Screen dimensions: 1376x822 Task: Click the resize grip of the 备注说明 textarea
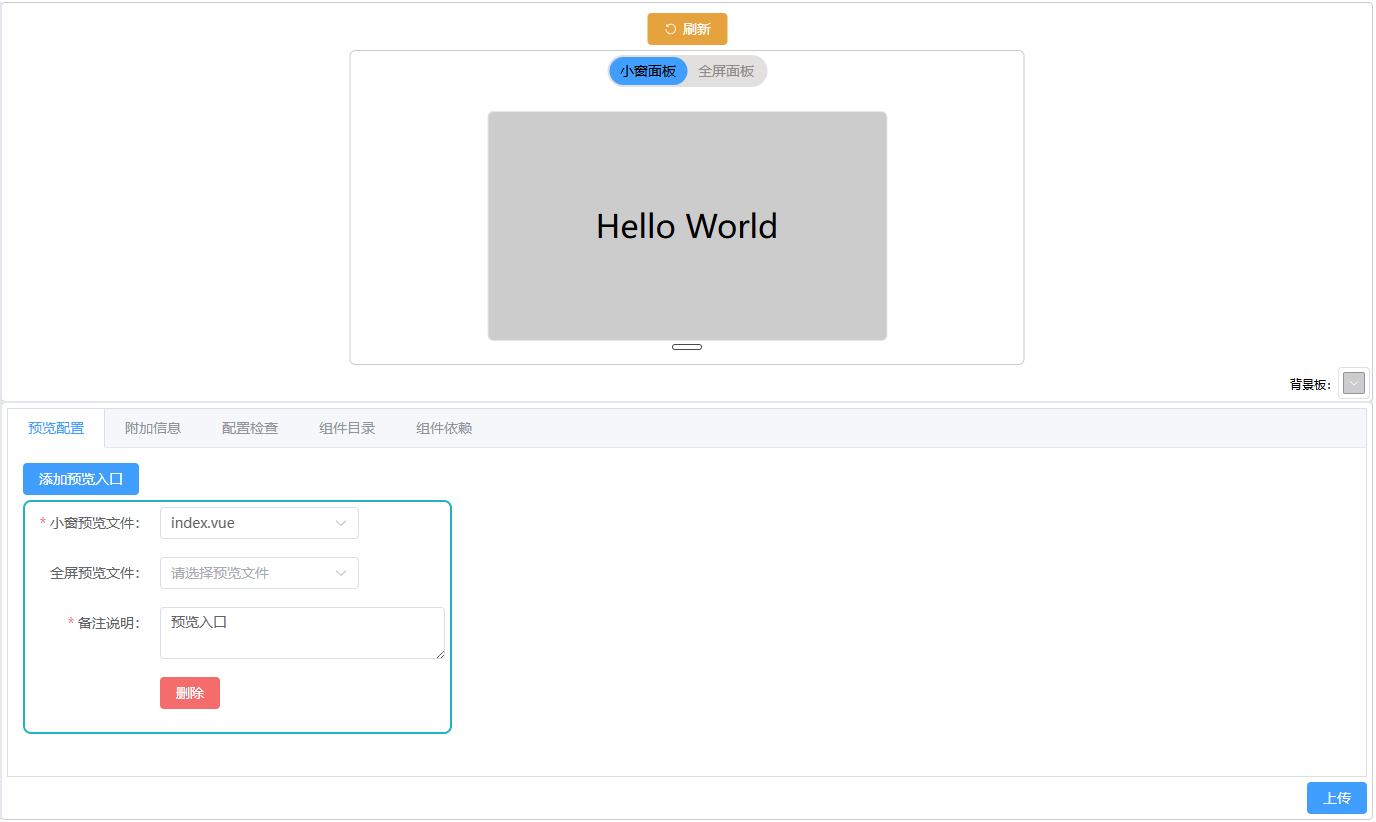[440, 654]
